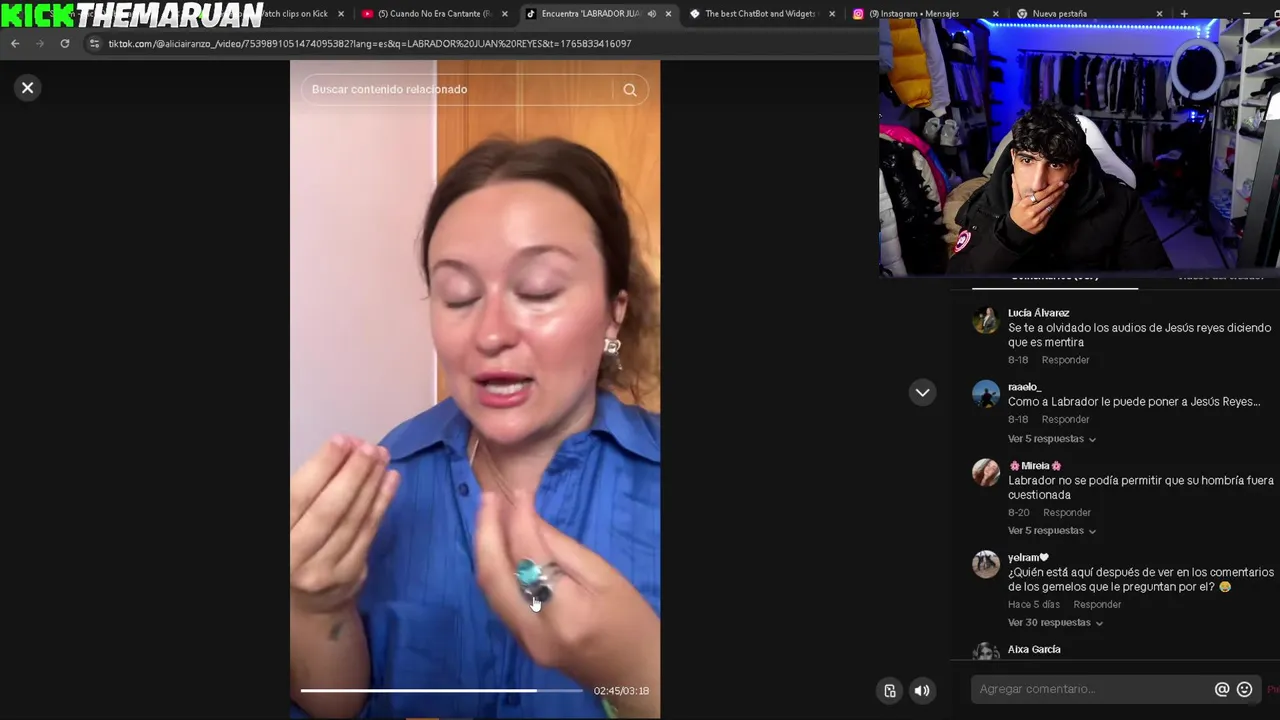1280x720 pixels.
Task: Reload the page with browser refresh icon
Action: coord(65,44)
